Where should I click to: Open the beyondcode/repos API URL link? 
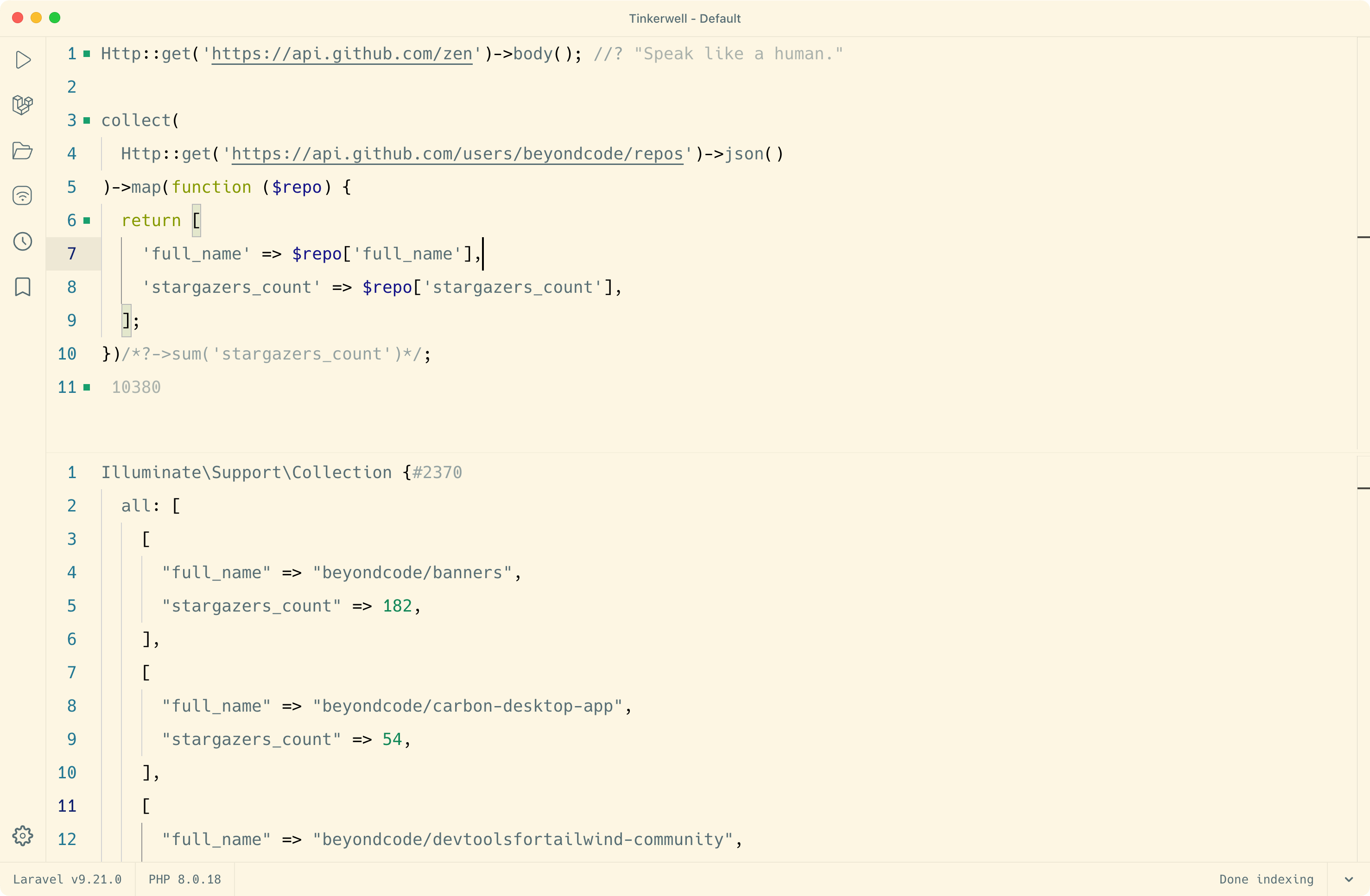coord(457,154)
